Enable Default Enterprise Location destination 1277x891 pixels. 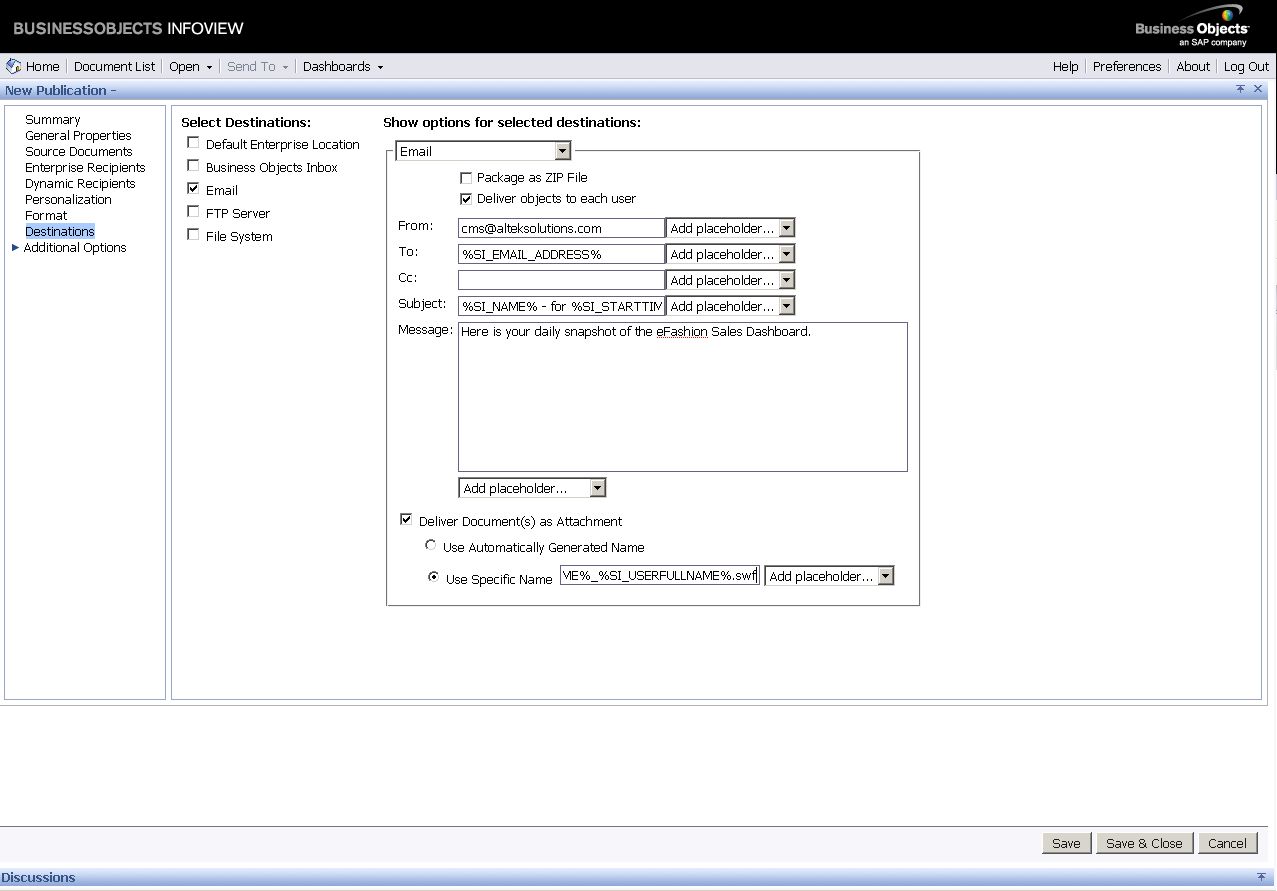pyautogui.click(x=193, y=143)
